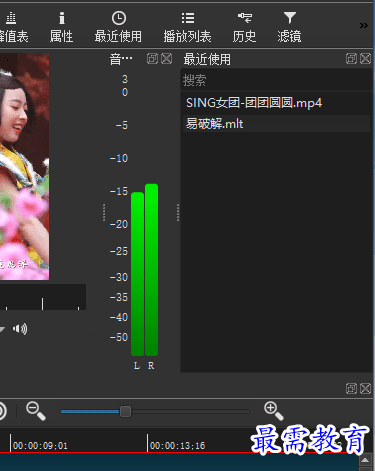Close the audio meter panel
Viewport: 375px width, 471px height.
pyautogui.click(x=166, y=59)
